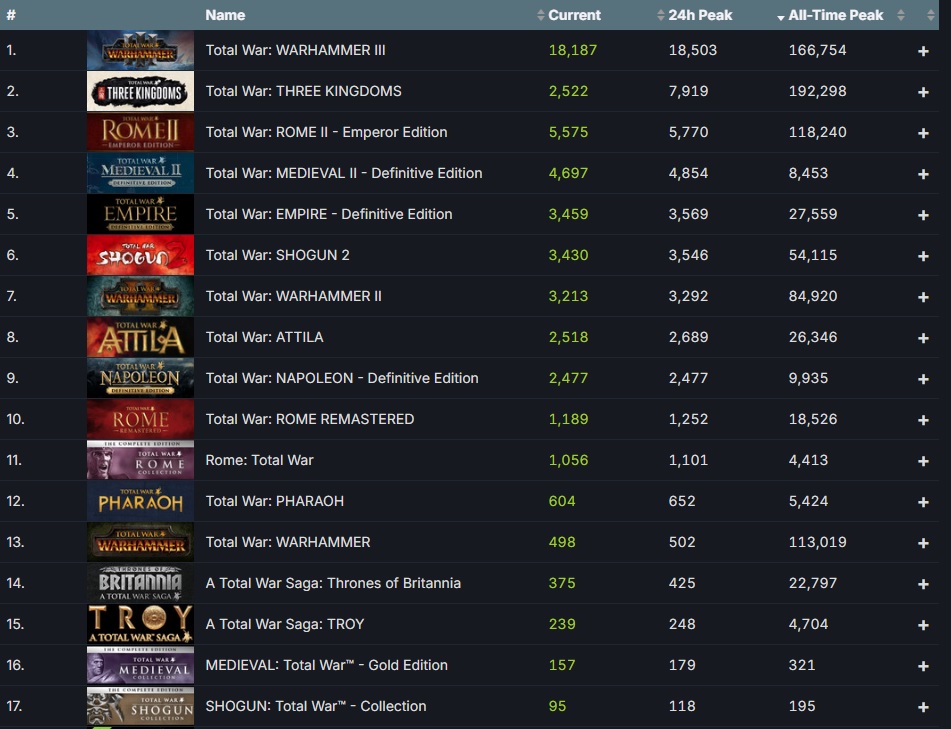The width and height of the screenshot is (951, 729).
Task: Click the plus icon for MEDIEVAL: Total War Gold Edition
Action: pyautogui.click(x=923, y=666)
